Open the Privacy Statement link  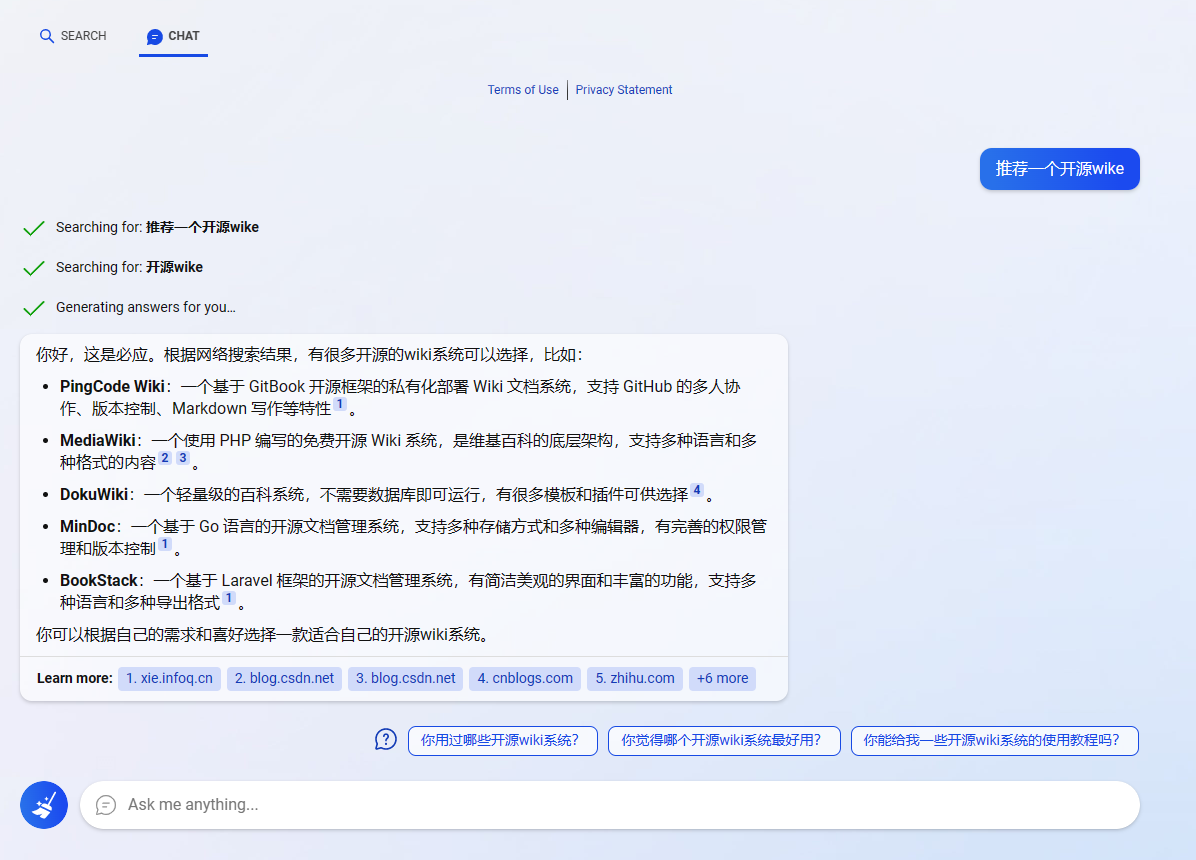click(x=624, y=90)
